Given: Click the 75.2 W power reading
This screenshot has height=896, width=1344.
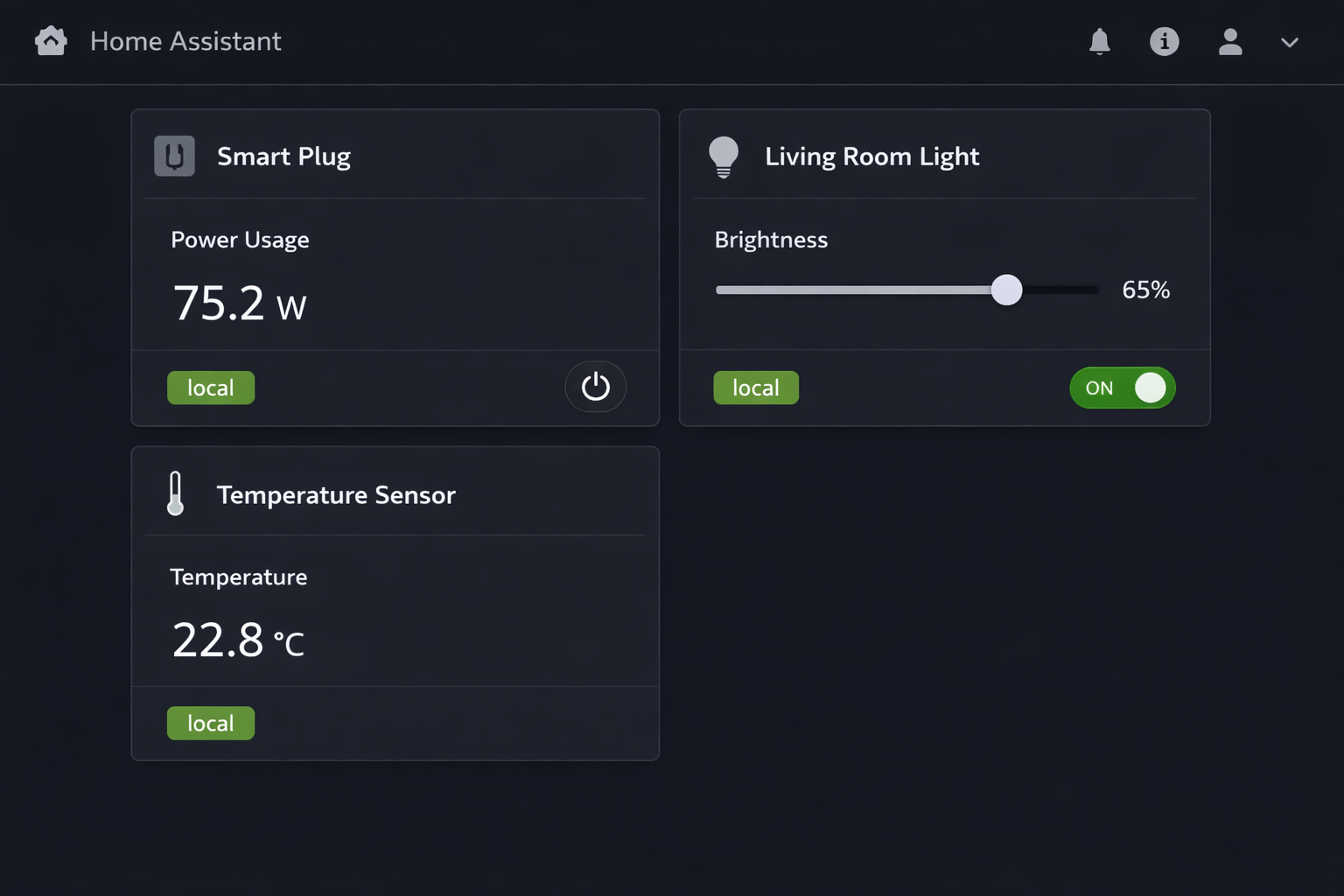Looking at the screenshot, I should pyautogui.click(x=240, y=304).
